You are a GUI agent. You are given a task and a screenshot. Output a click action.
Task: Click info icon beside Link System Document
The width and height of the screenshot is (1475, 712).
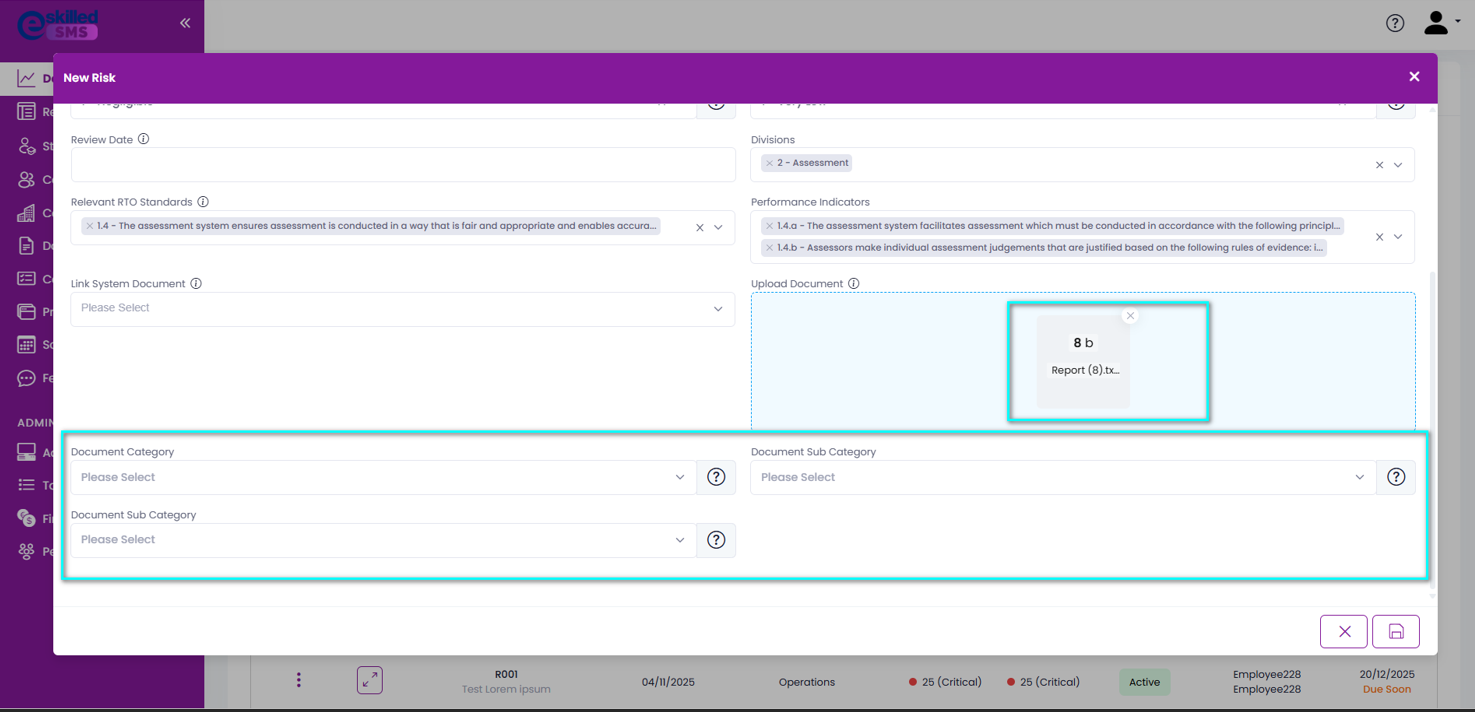[x=196, y=284]
